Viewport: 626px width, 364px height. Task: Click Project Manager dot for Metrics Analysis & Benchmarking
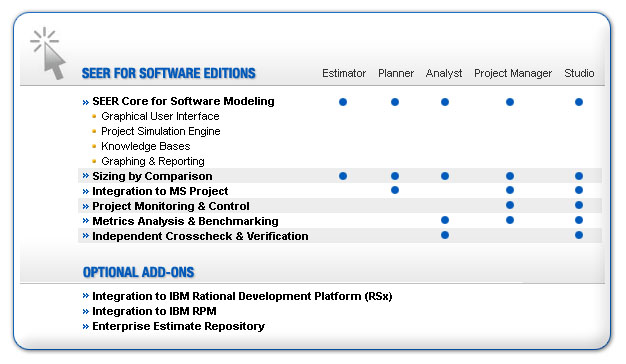pos(510,220)
